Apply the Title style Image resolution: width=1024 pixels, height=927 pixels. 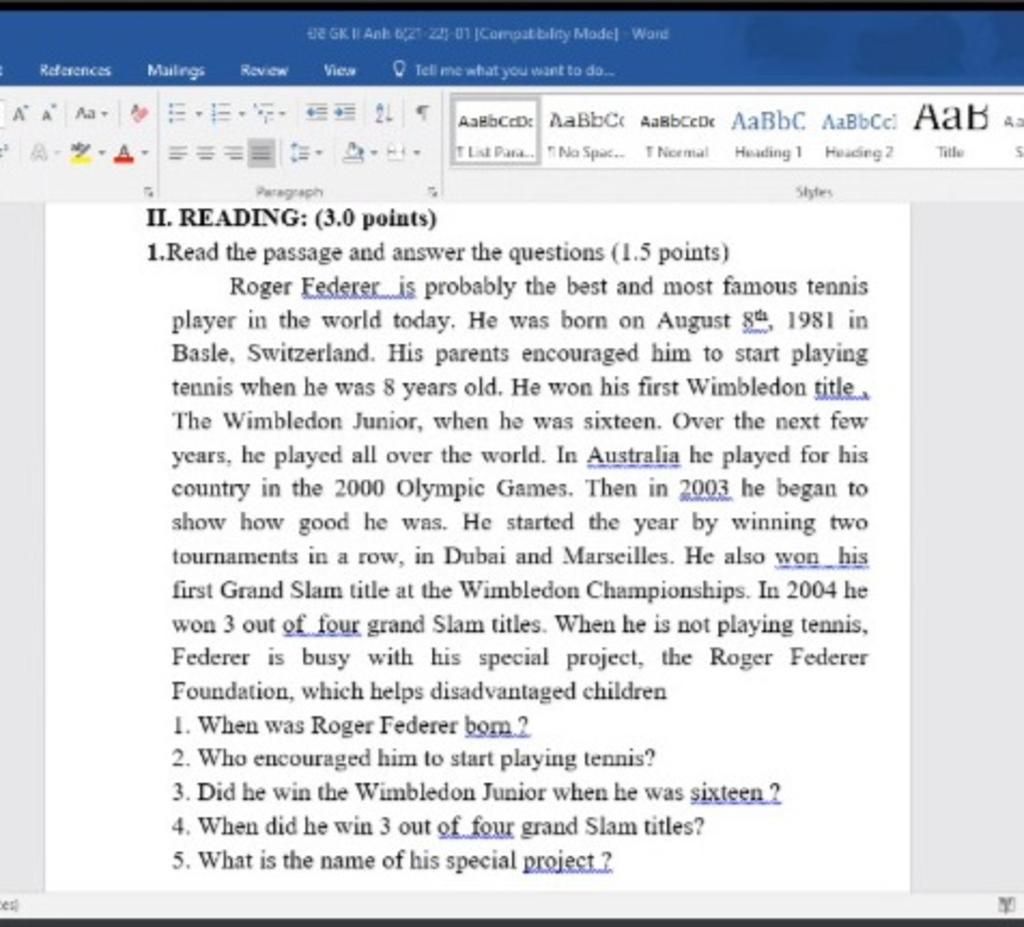pos(950,133)
